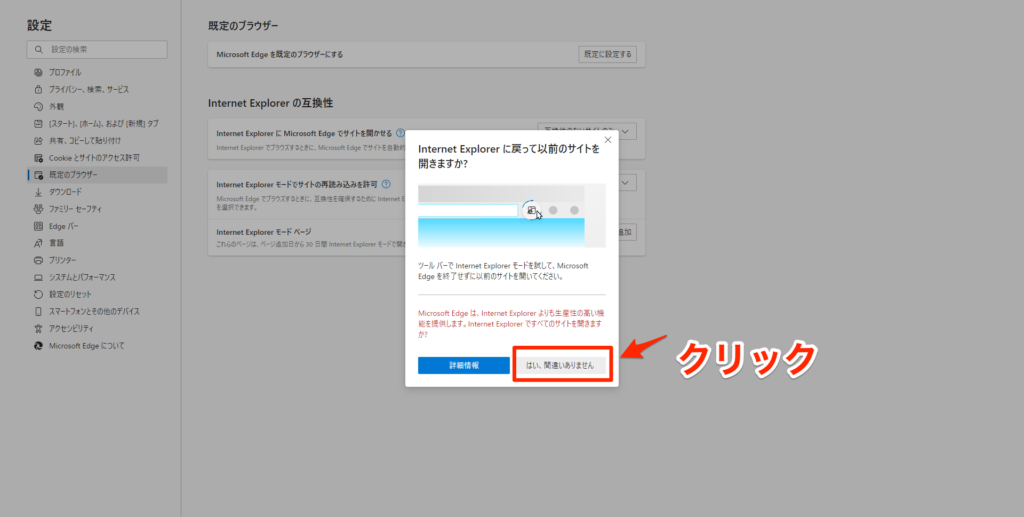The image size is (1024, 517).
Task: Click the 追加 button for IE mode pages
Action: pyautogui.click(x=628, y=231)
